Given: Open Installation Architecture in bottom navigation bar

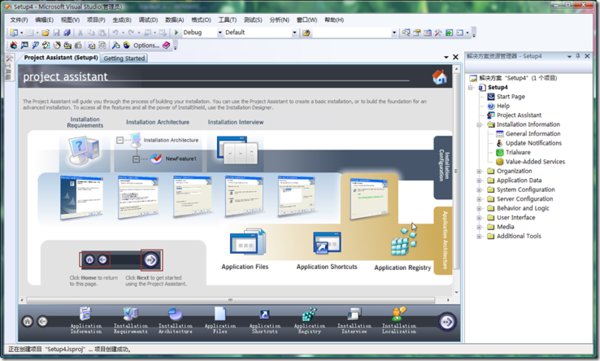Looking at the screenshot, I should click(x=175, y=320).
